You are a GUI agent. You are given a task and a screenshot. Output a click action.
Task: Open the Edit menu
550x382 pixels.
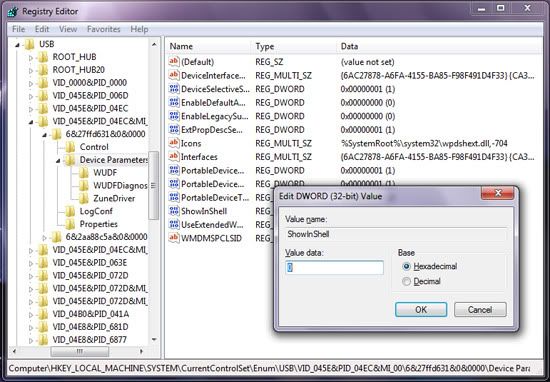(x=42, y=29)
